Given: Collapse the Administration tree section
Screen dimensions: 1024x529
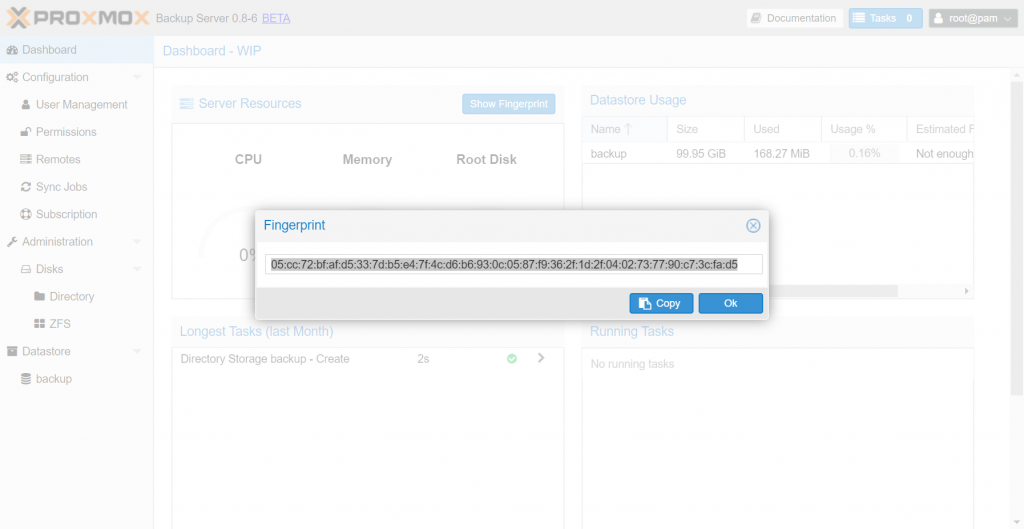Looking at the screenshot, I should (x=136, y=242).
